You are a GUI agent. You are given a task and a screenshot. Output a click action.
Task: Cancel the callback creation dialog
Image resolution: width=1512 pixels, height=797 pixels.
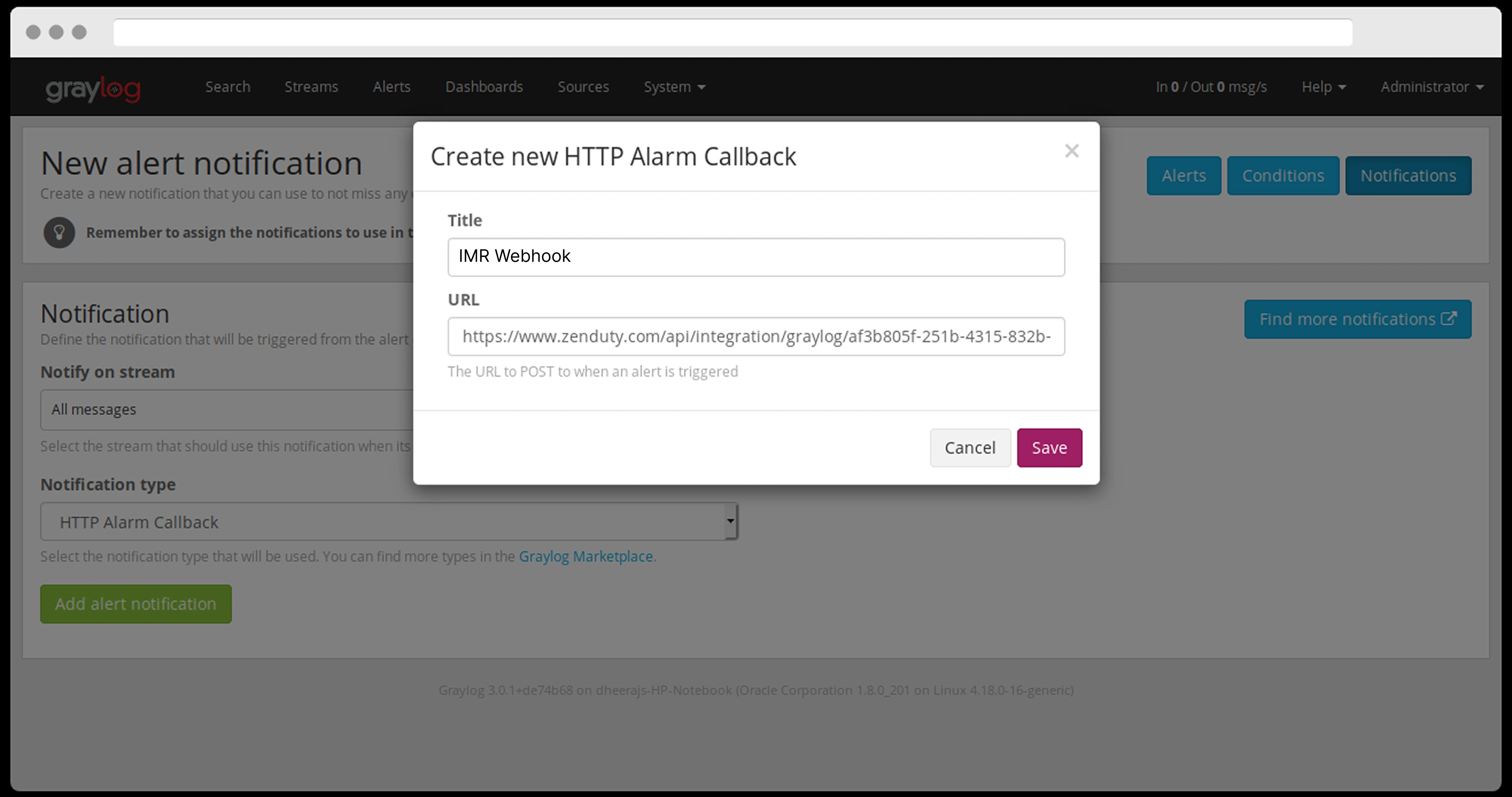(970, 447)
